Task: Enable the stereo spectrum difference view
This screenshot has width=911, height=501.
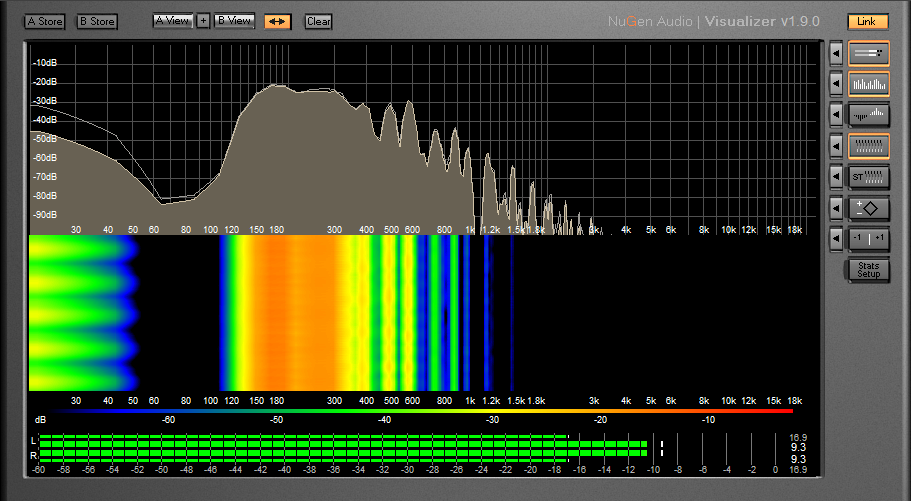Action: [868, 115]
